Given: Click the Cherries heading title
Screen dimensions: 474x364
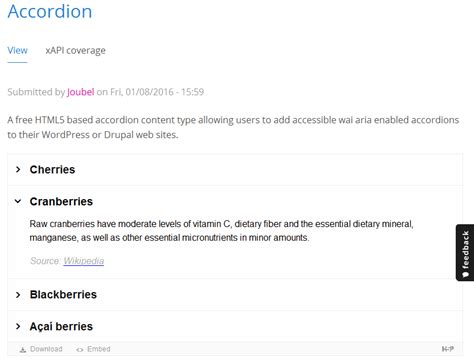Looking at the screenshot, I should (x=52, y=170).
